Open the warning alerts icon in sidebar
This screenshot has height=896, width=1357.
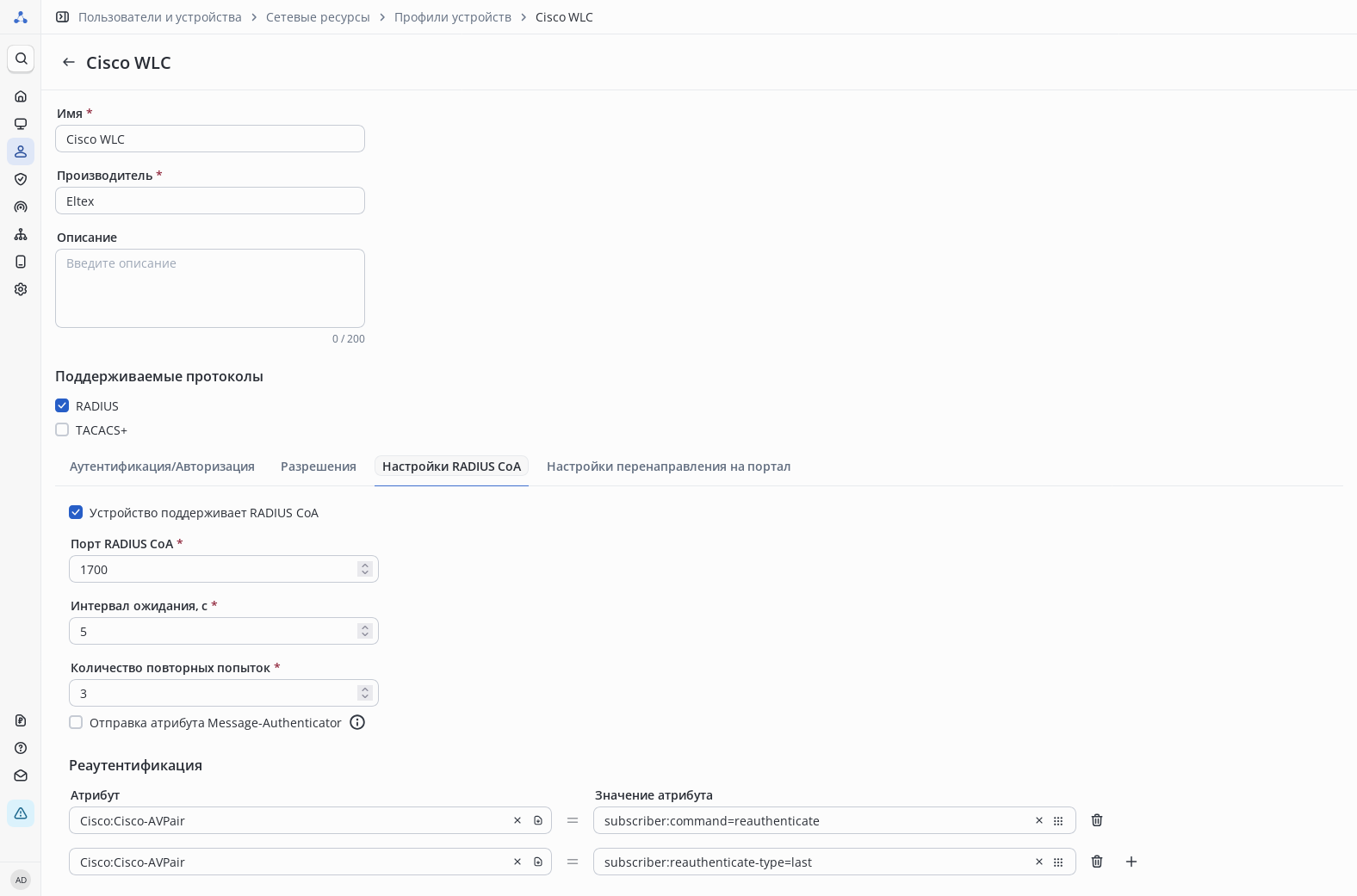click(x=21, y=813)
